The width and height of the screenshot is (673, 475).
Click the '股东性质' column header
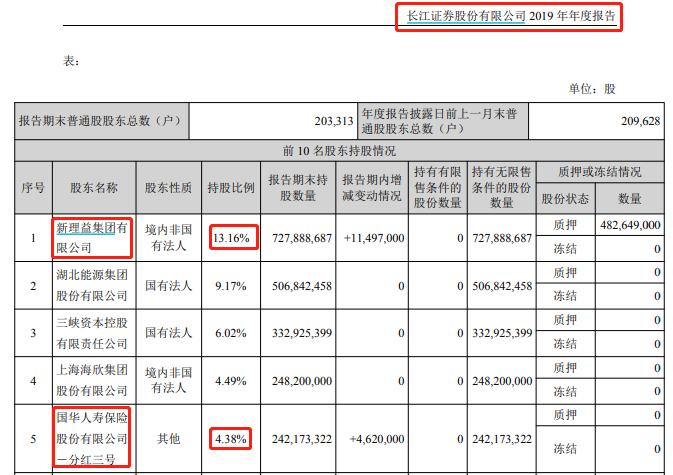pyautogui.click(x=168, y=188)
